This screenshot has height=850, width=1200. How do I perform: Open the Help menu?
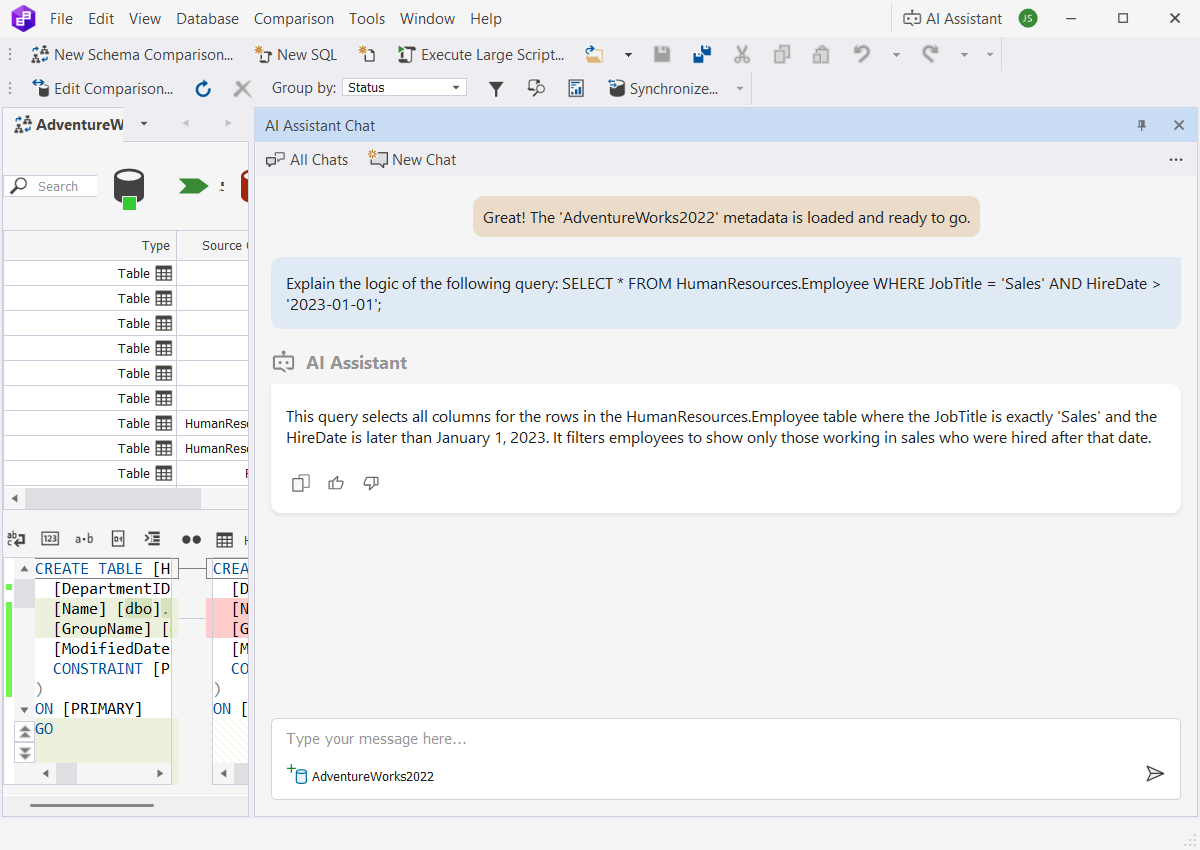coord(486,18)
